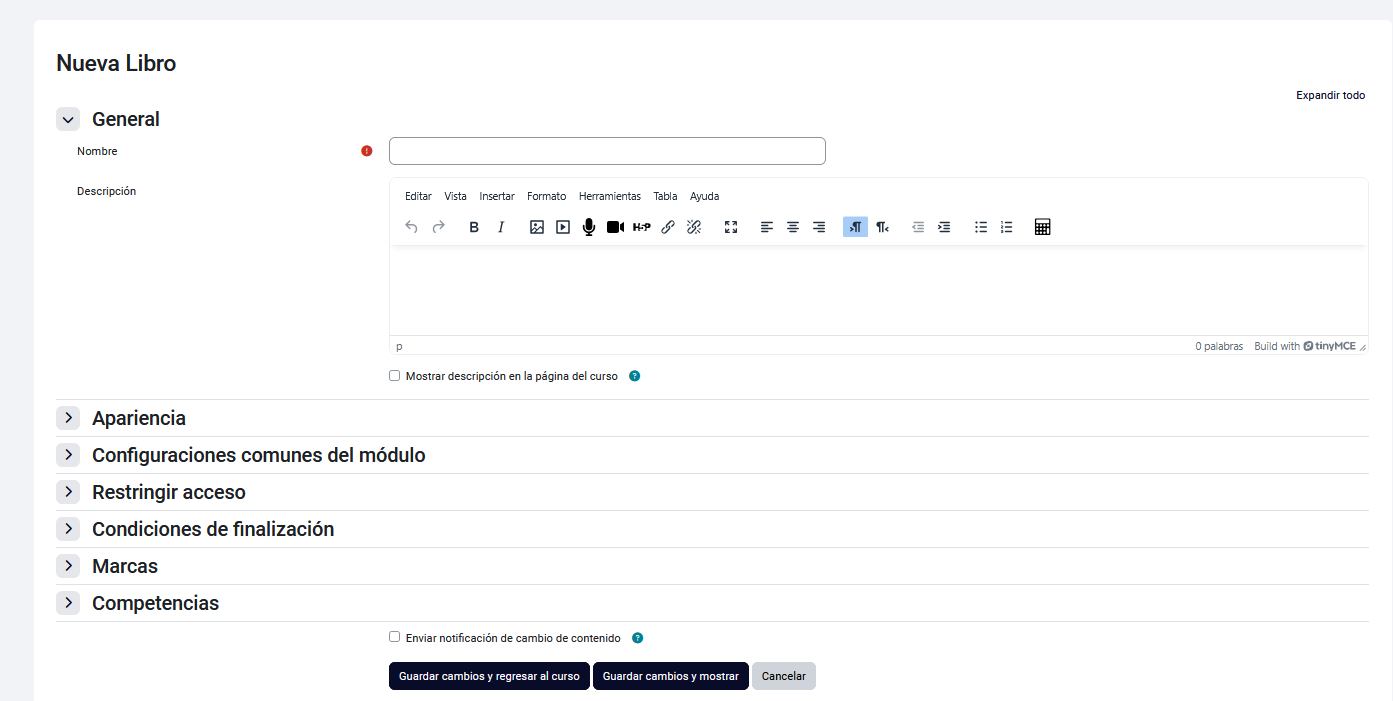Expand the Restringir acceso section
This screenshot has width=1393, height=701.
[68, 492]
